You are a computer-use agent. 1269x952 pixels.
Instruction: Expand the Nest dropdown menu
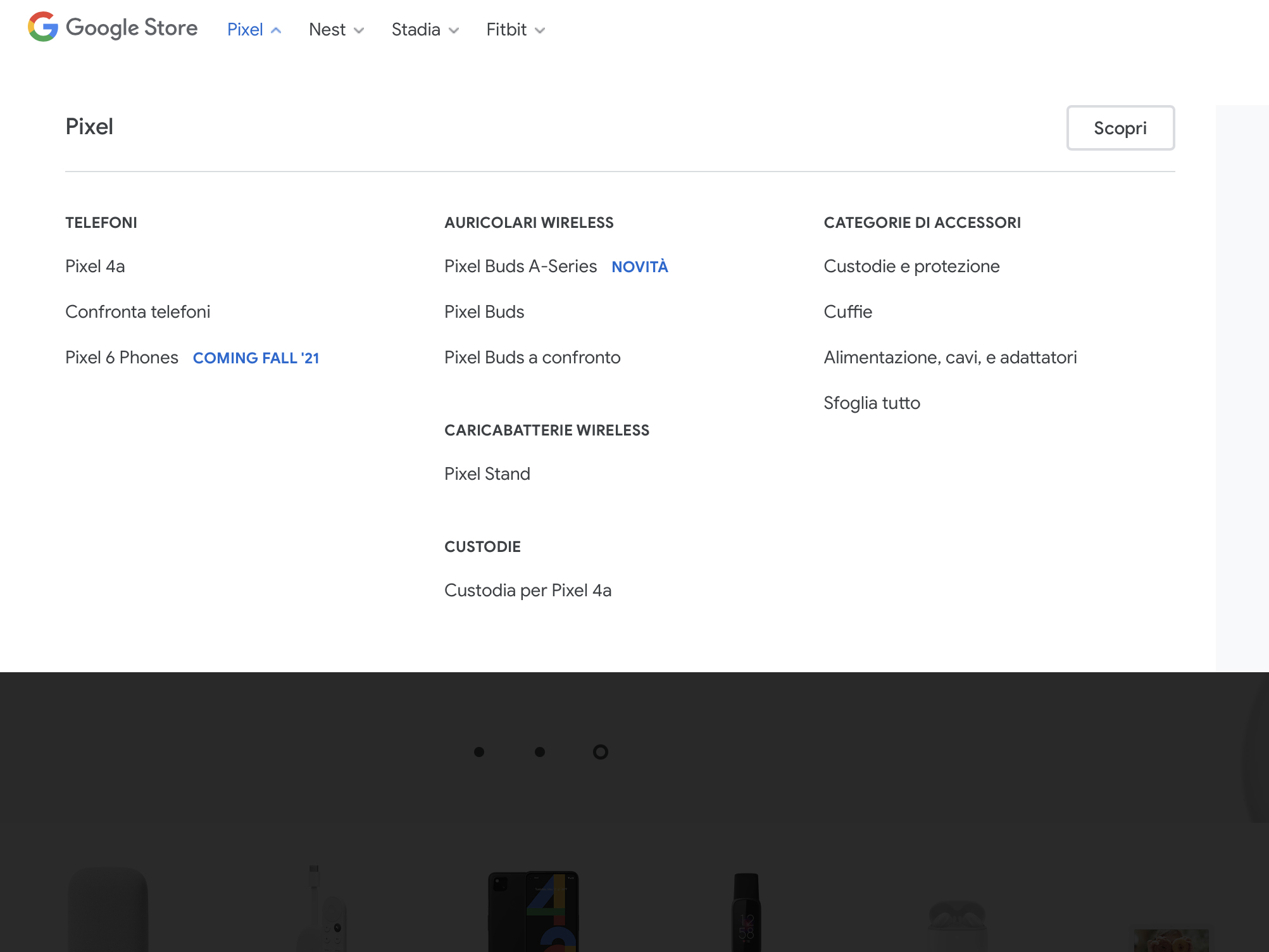click(336, 30)
